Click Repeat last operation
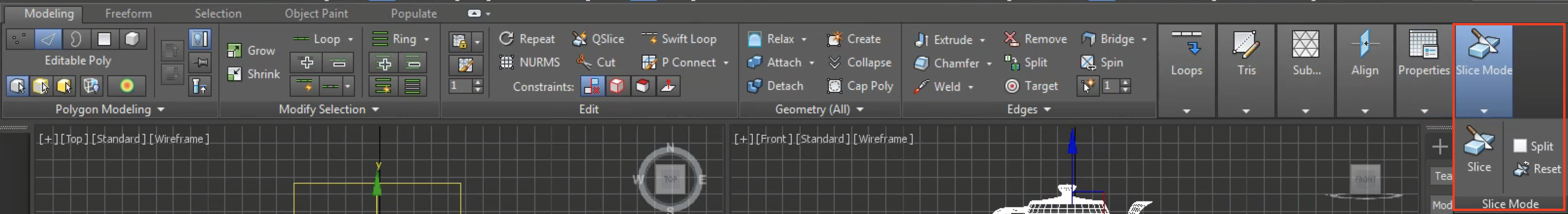Screen dimensions: 1568x214 tap(527, 39)
